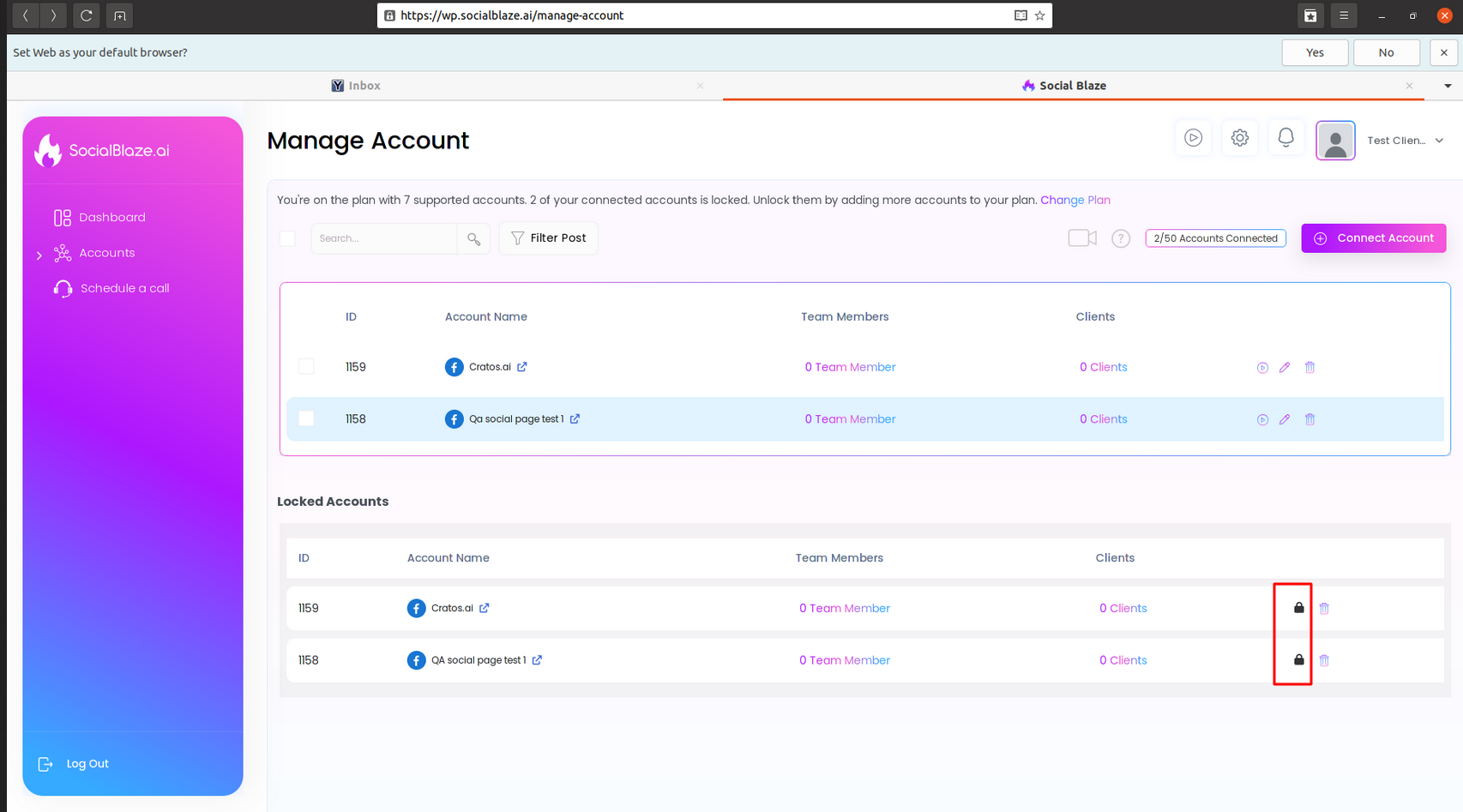Open external link icon for Cratos.ai in top table
1463x812 pixels.
[x=522, y=367]
